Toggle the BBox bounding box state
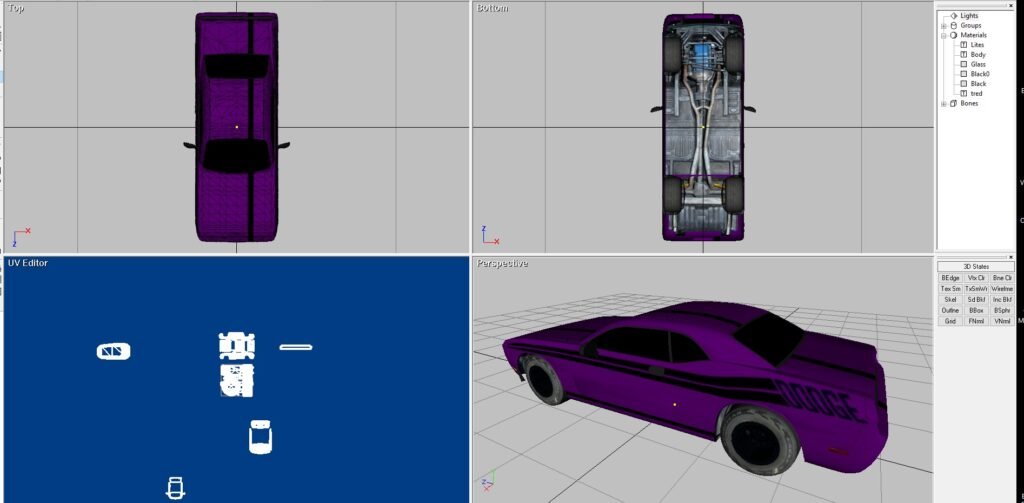 point(976,310)
